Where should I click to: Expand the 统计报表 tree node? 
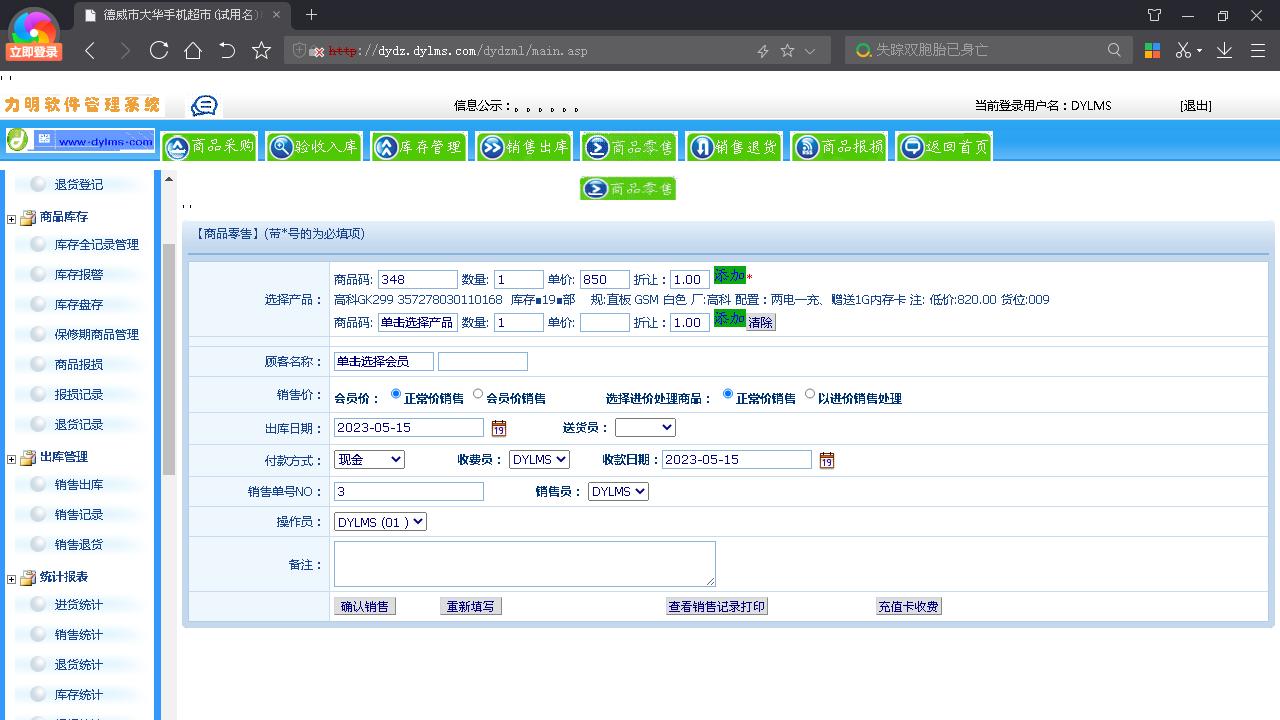coord(10,576)
